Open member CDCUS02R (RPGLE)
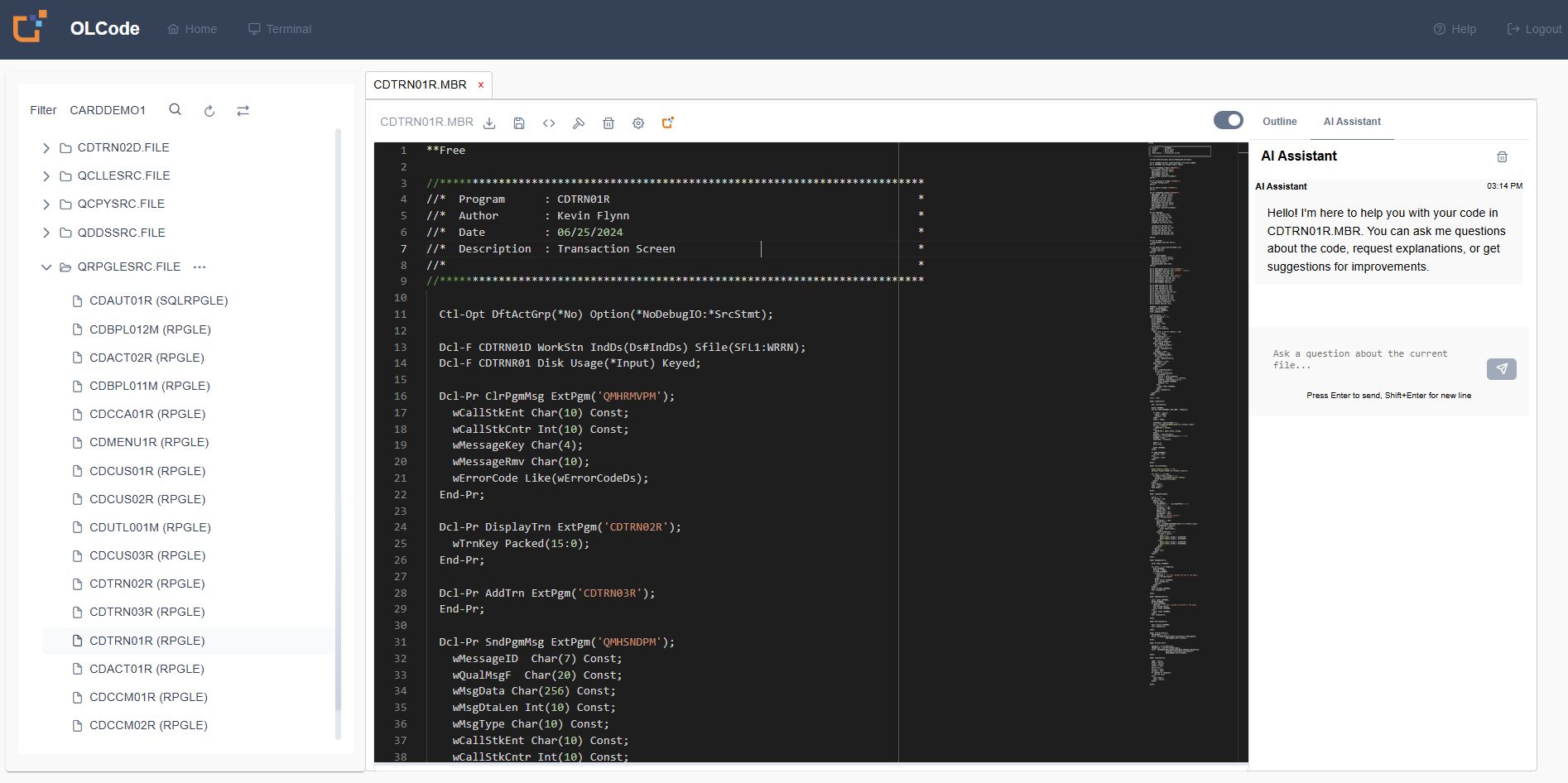Image resolution: width=1568 pixels, height=783 pixels. [x=147, y=499]
